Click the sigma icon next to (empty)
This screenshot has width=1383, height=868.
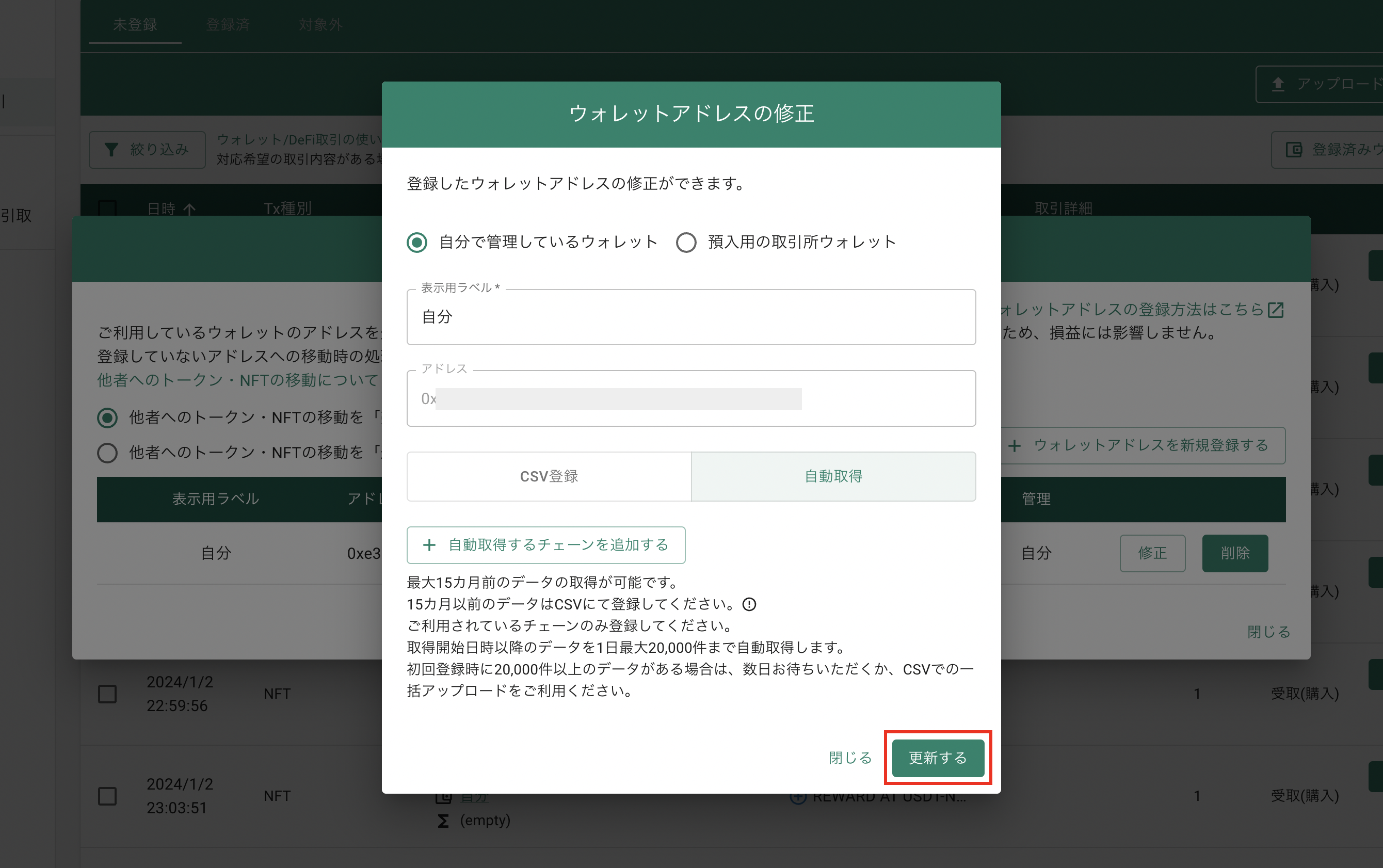pyautogui.click(x=443, y=821)
